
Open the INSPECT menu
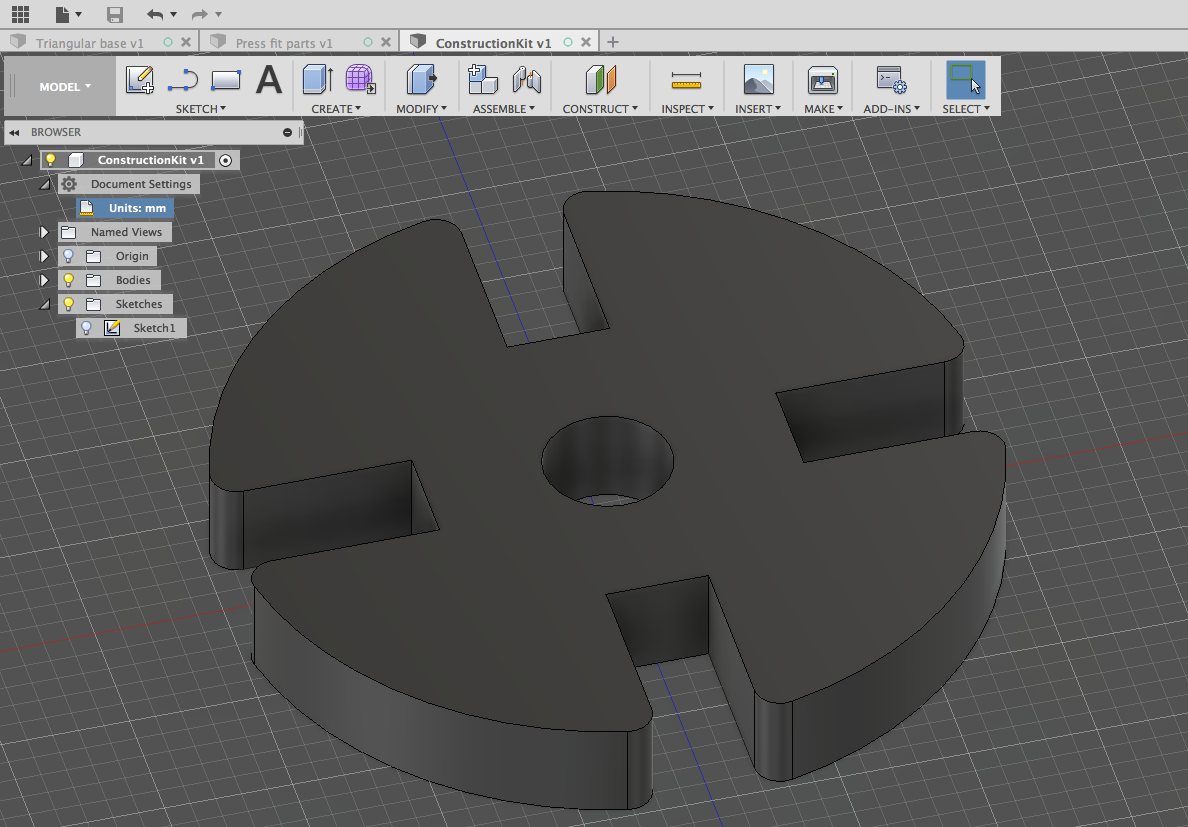[x=687, y=109]
